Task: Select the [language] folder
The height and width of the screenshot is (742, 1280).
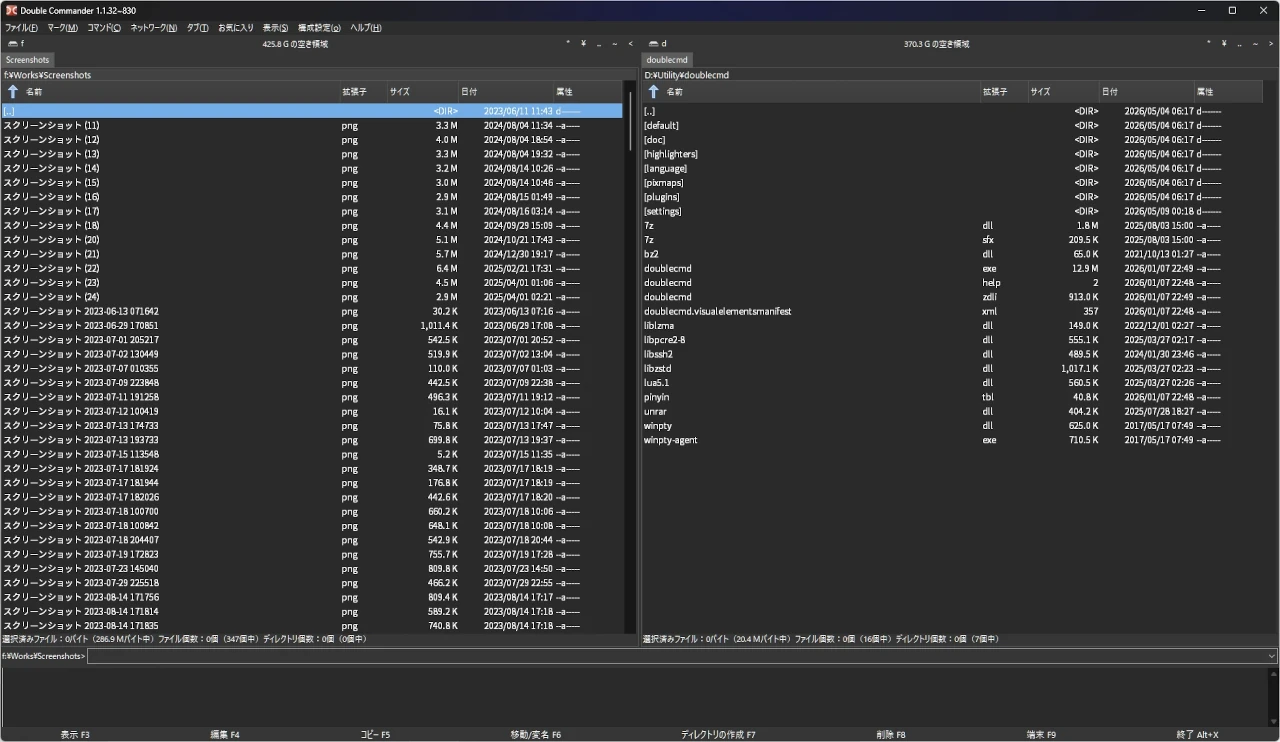Action: 952,168
